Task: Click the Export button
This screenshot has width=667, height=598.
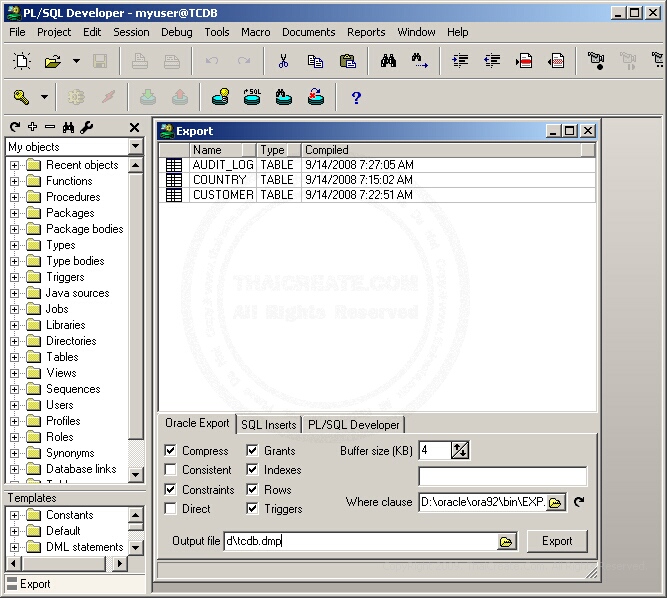Action: point(557,541)
